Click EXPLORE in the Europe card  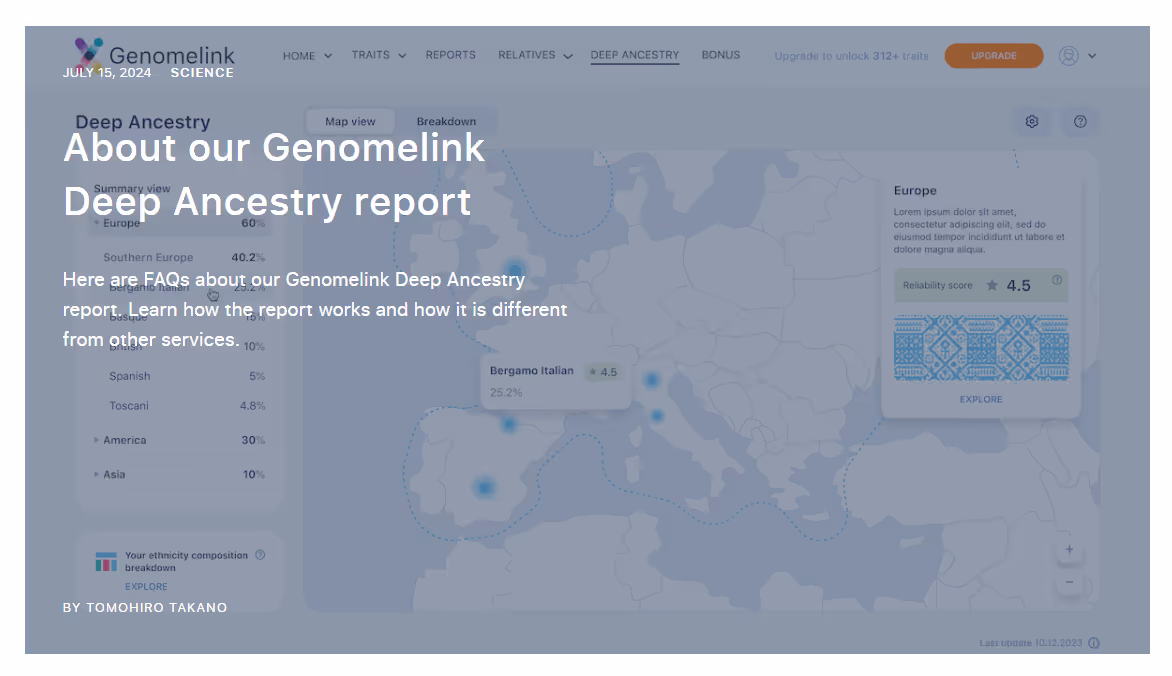(x=981, y=399)
